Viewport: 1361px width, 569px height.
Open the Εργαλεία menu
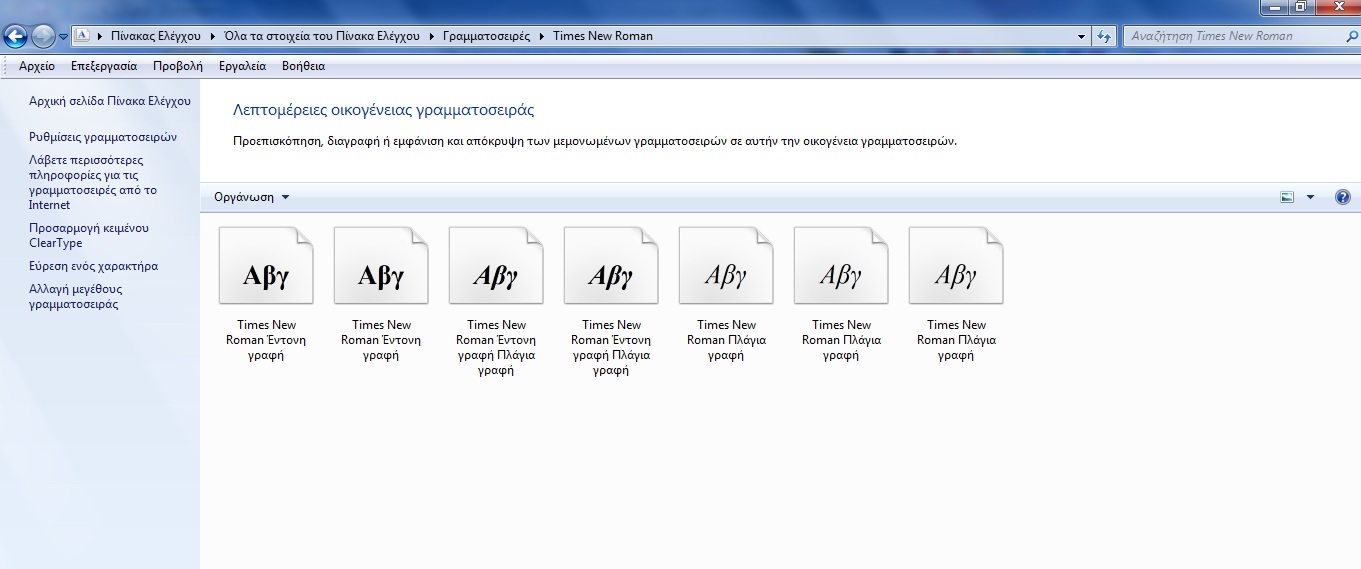(242, 66)
